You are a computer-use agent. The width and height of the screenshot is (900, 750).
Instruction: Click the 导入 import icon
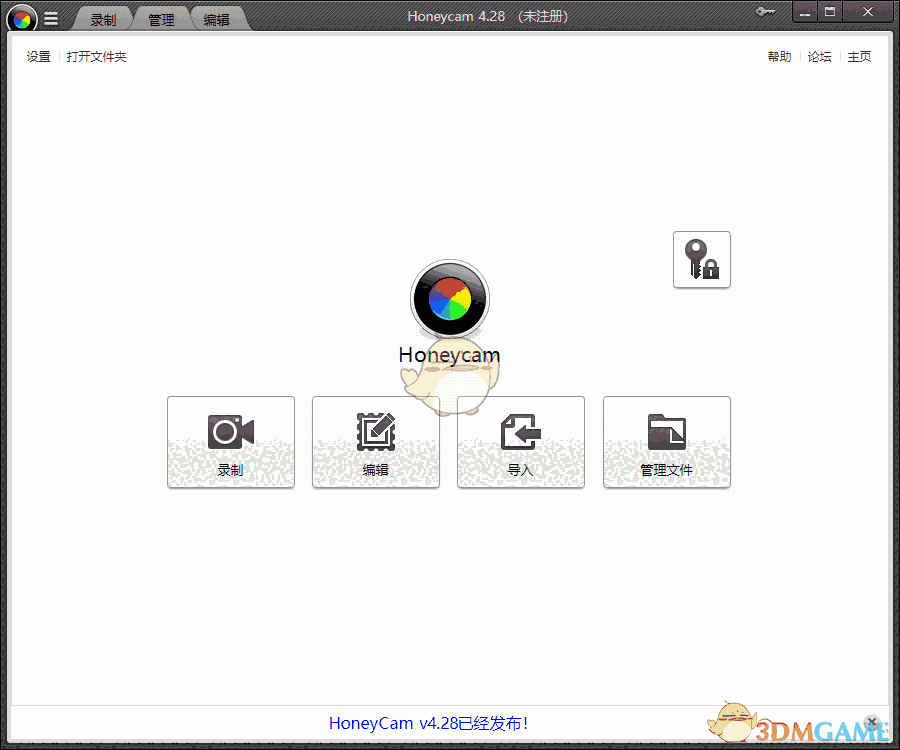(x=521, y=442)
